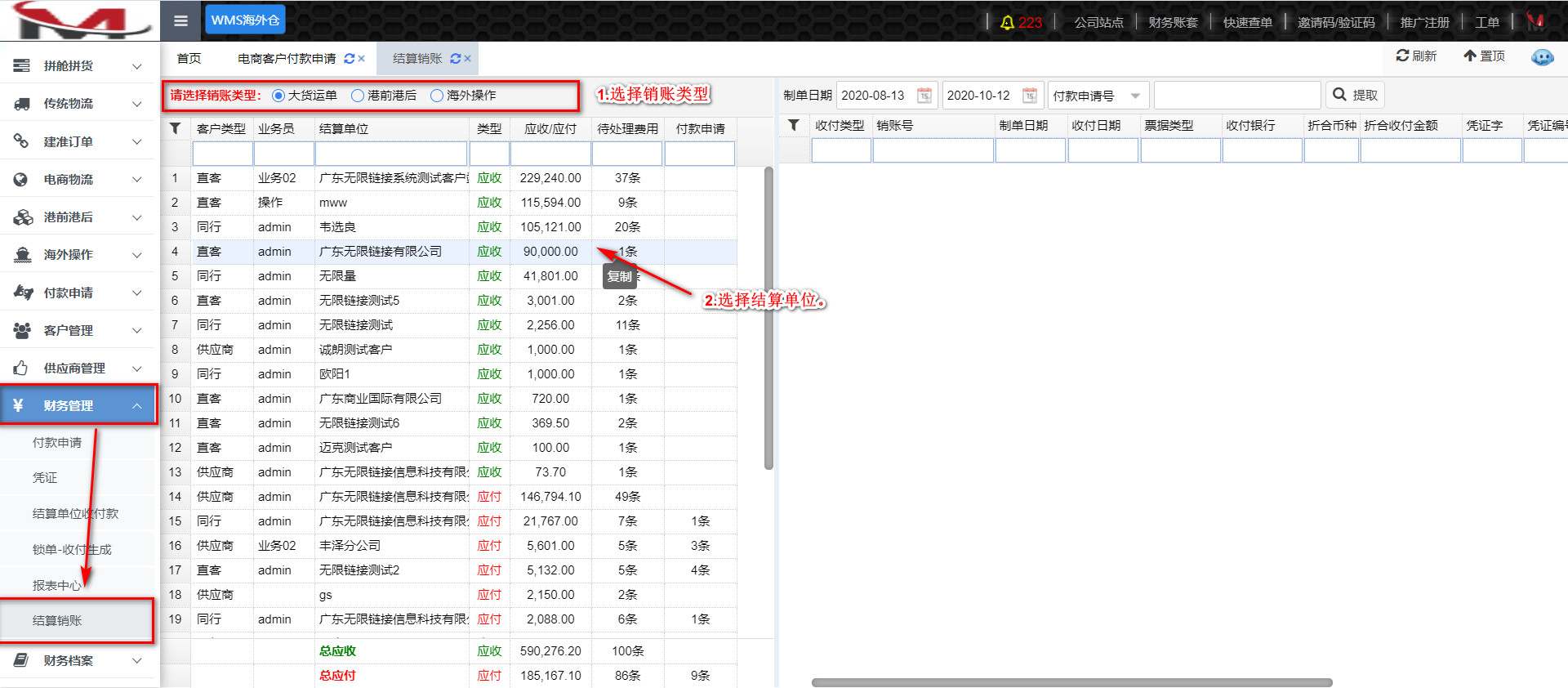1568x688 pixels.
Task: Click the 刷新 refresh button
Action: coord(1416,56)
